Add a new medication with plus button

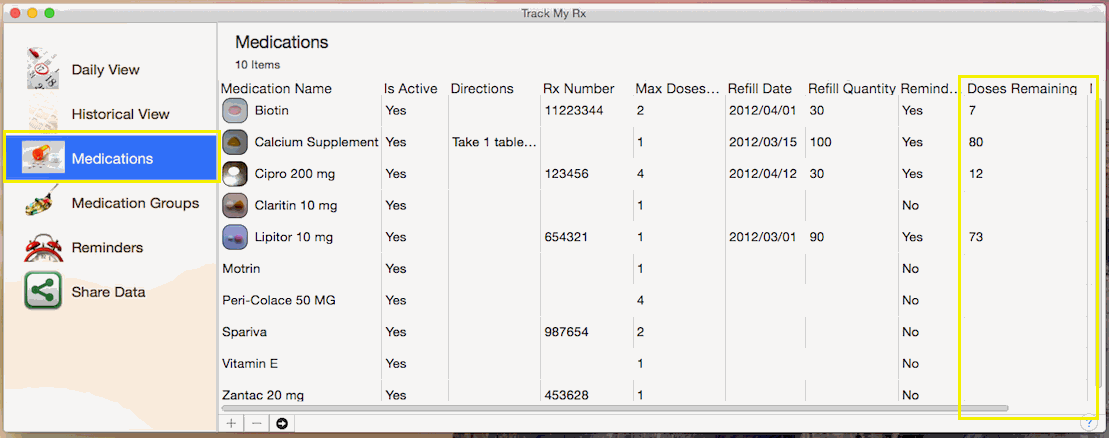231,423
